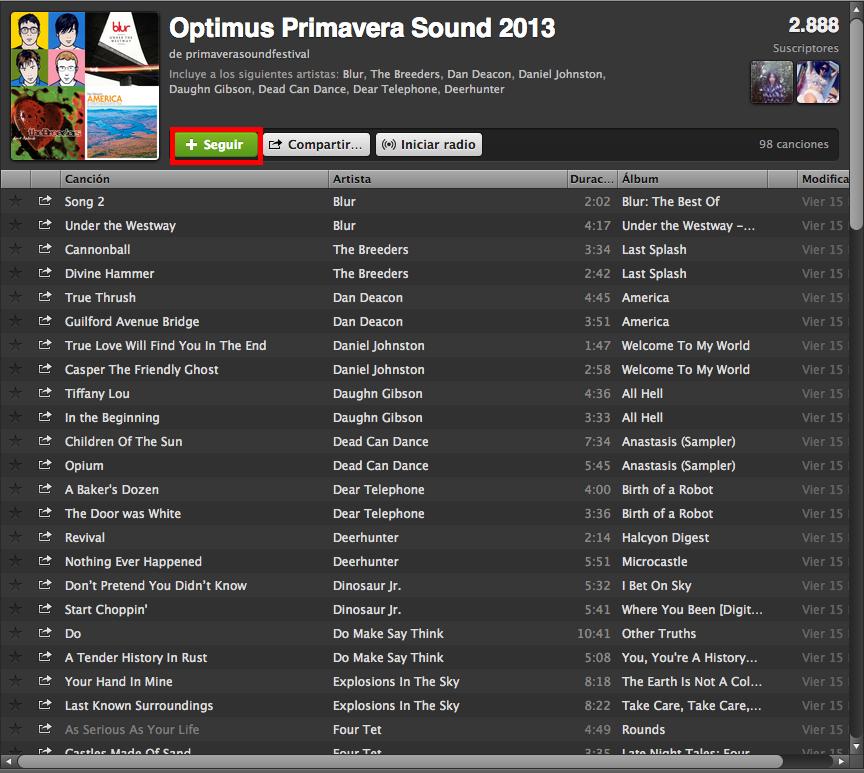Click share icon next to 'Under the Westway'
Image resolution: width=864 pixels, height=773 pixels.
pos(45,225)
